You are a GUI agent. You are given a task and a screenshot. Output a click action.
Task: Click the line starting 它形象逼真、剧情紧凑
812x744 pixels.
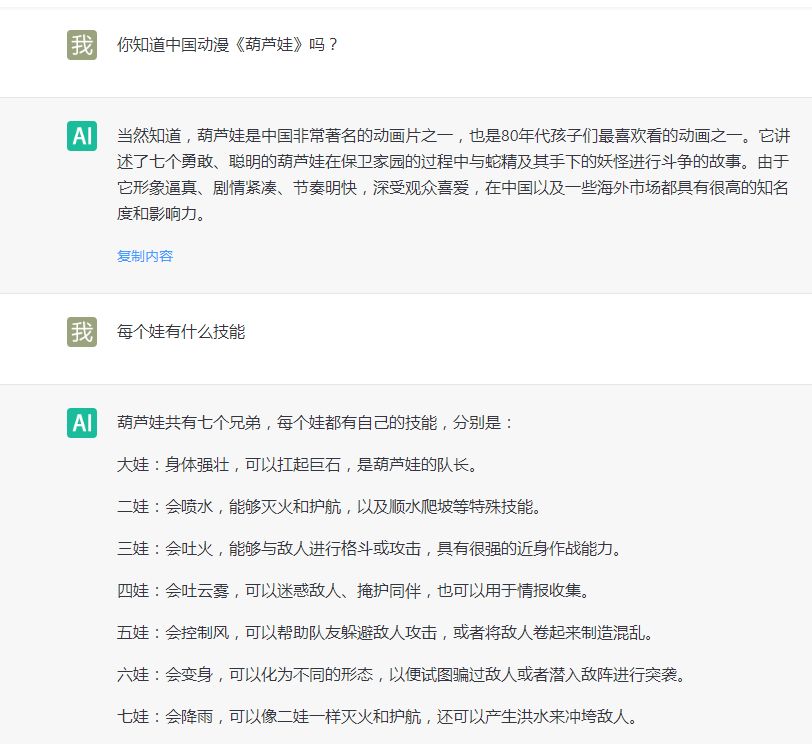(453, 187)
